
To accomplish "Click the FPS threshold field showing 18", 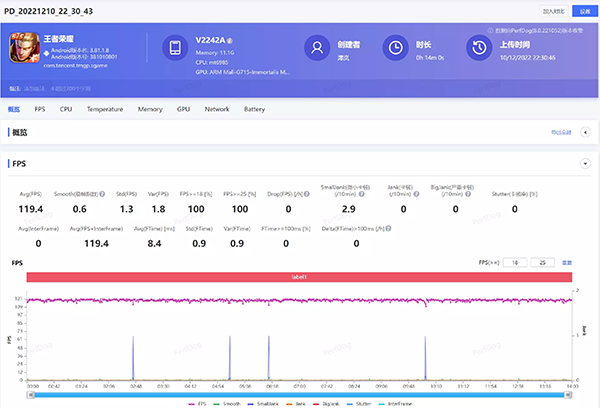I will [x=515, y=261].
